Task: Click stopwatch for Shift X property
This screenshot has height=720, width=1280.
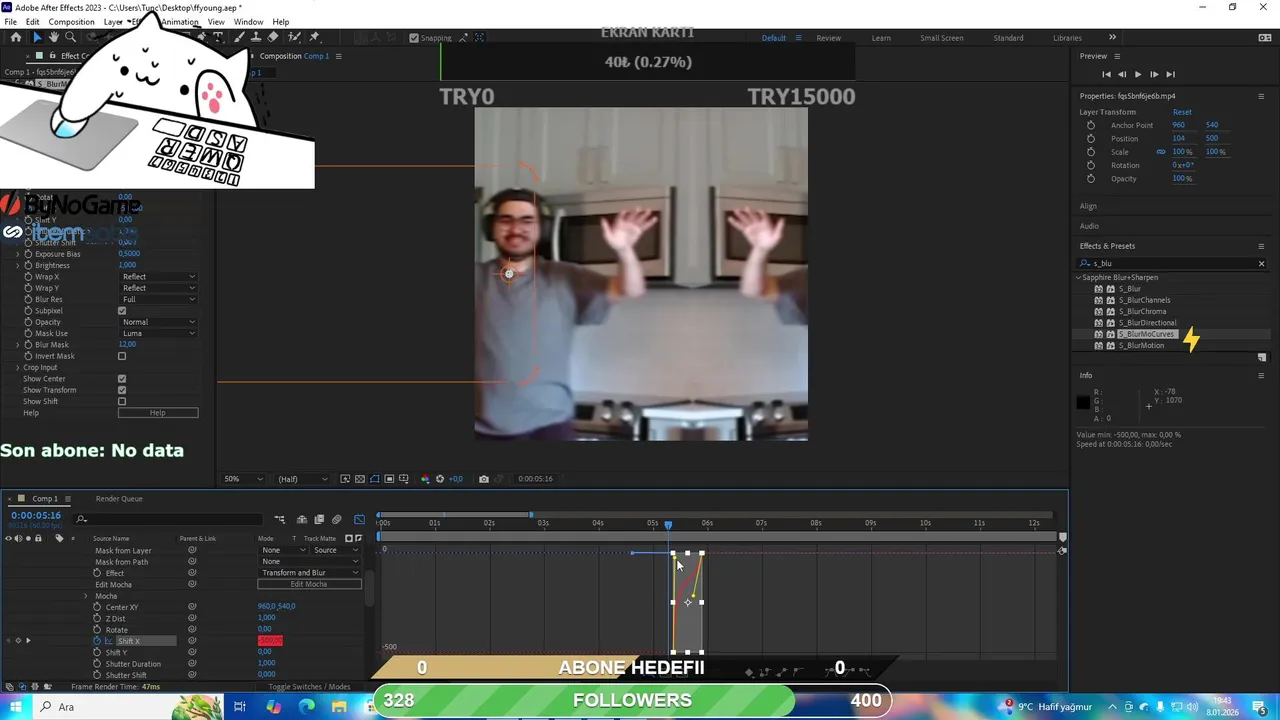Action: [x=97, y=641]
